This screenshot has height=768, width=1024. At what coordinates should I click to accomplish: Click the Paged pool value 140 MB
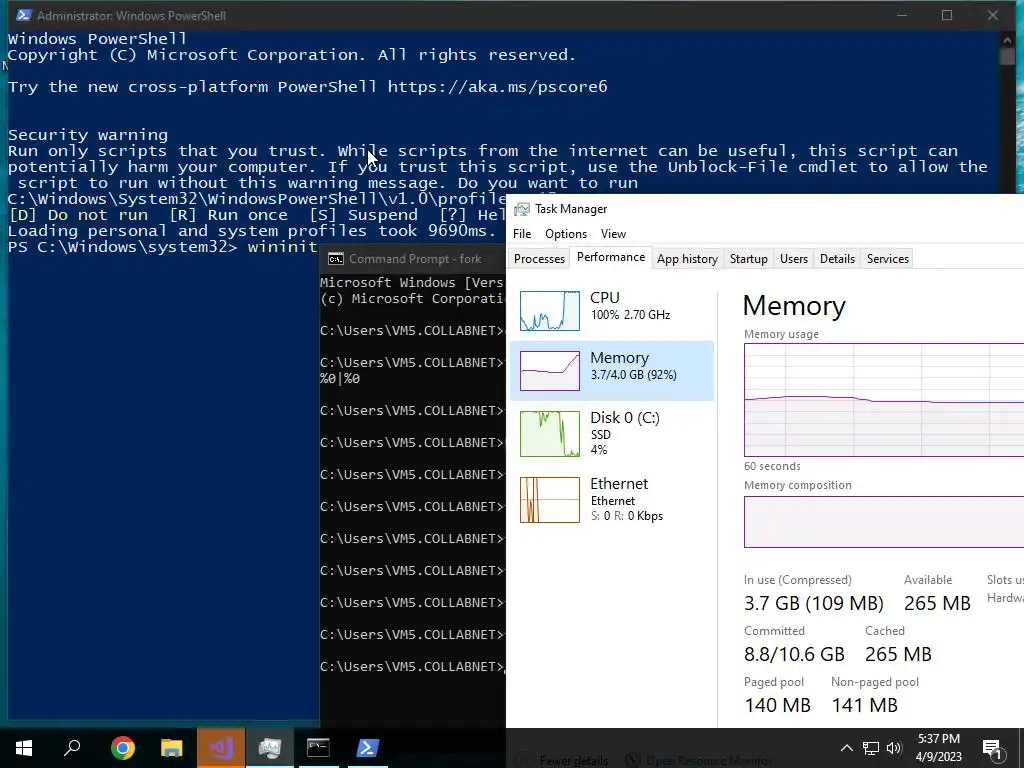pos(777,705)
